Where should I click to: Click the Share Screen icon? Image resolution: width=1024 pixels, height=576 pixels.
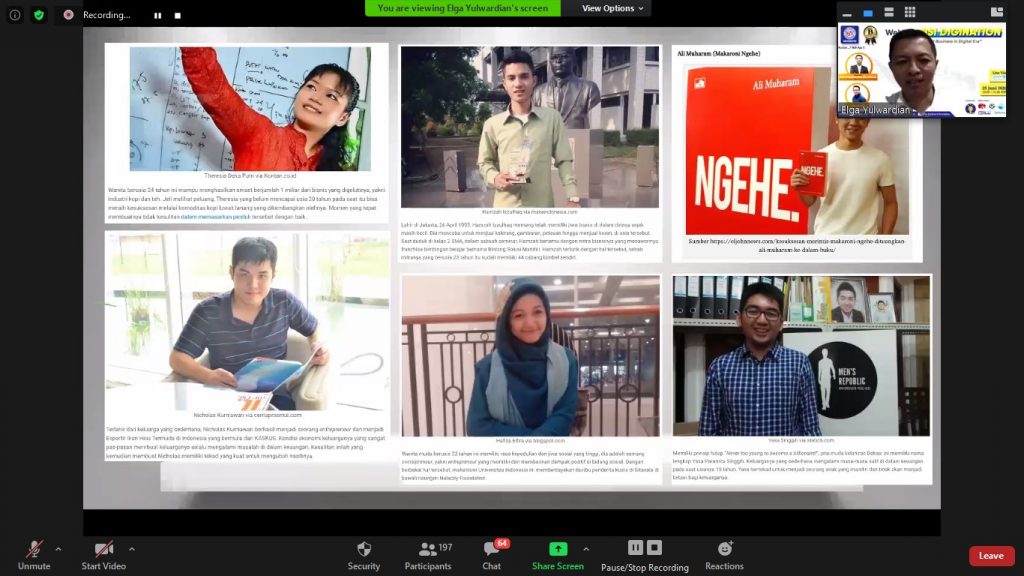coord(557,550)
